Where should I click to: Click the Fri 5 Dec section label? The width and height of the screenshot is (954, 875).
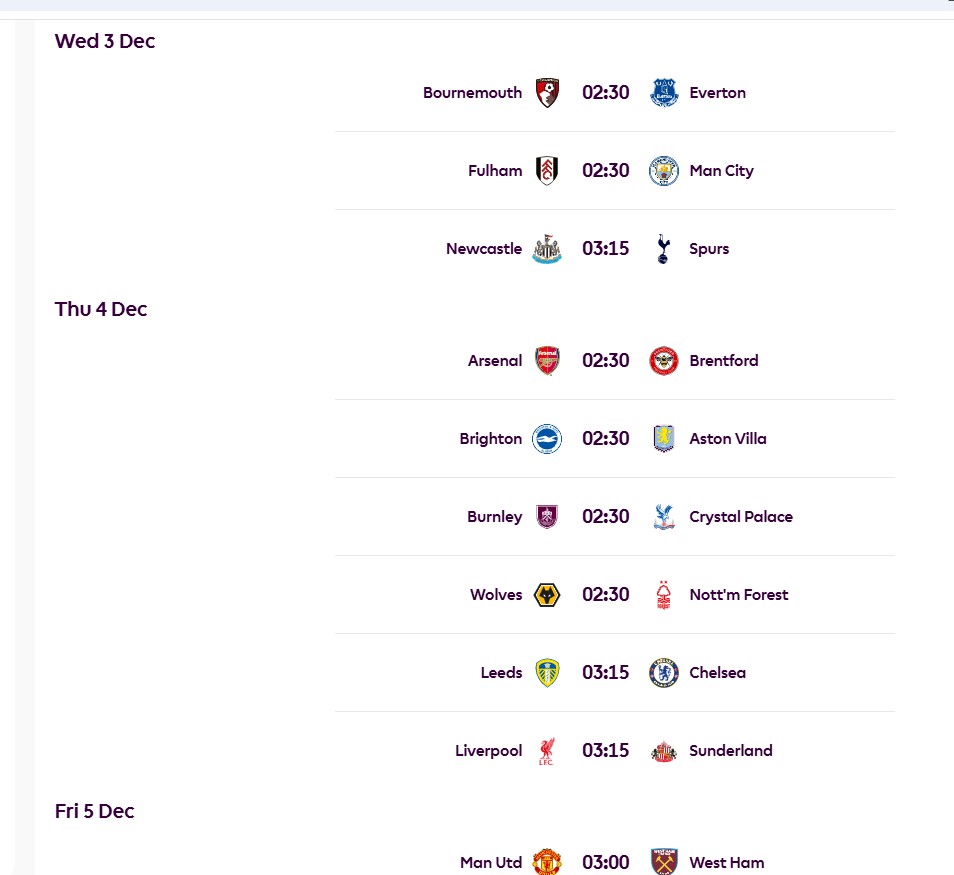point(94,811)
